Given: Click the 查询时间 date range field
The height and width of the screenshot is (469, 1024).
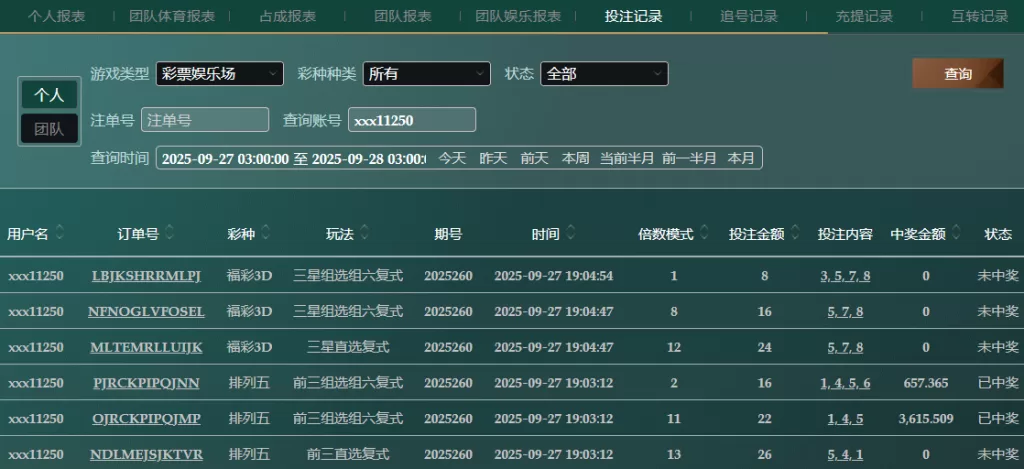Looking at the screenshot, I should point(292,158).
